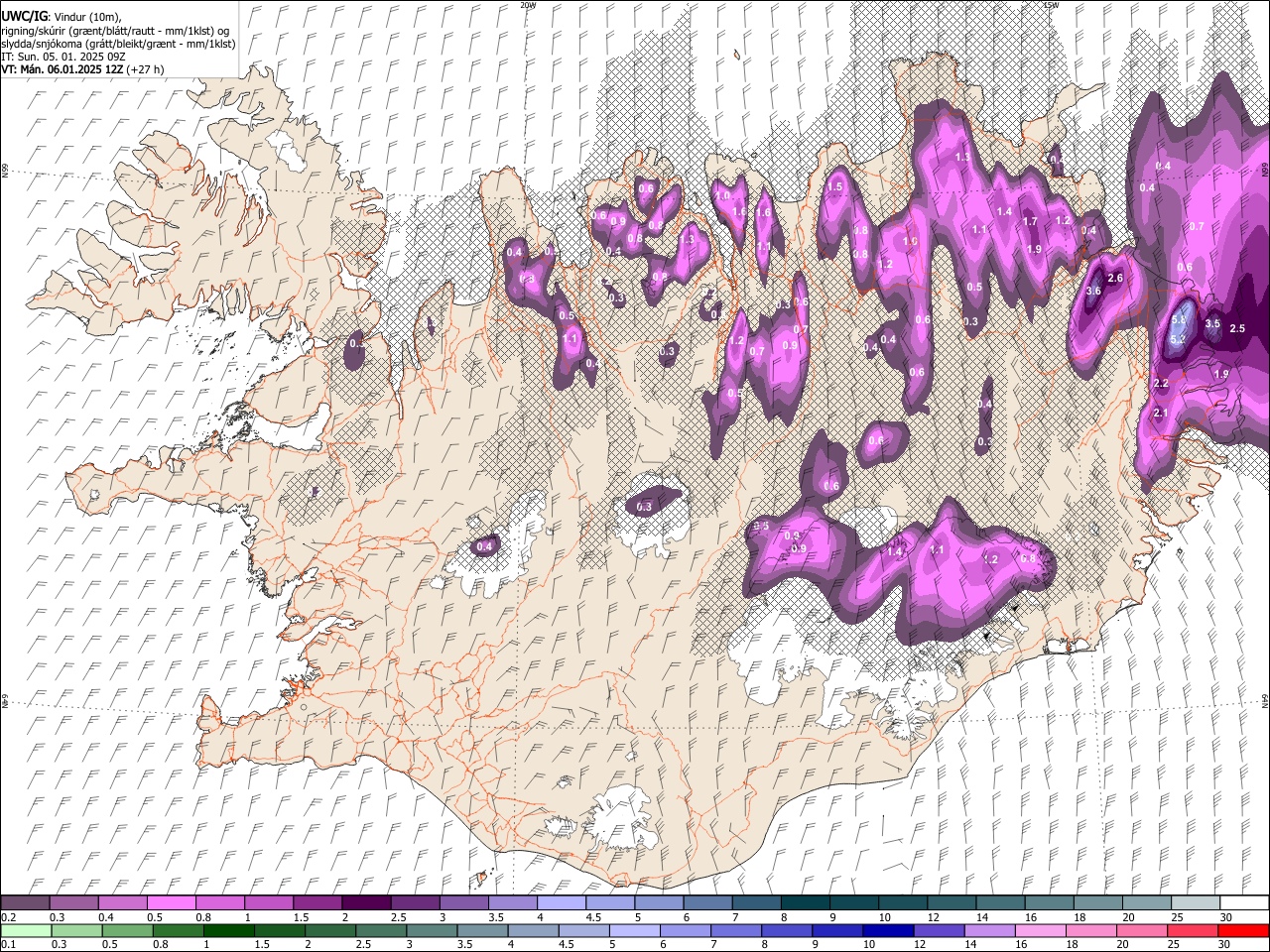Click the "2.6" value on the map
Viewport: 1270px width, 952px height.
[1115, 278]
